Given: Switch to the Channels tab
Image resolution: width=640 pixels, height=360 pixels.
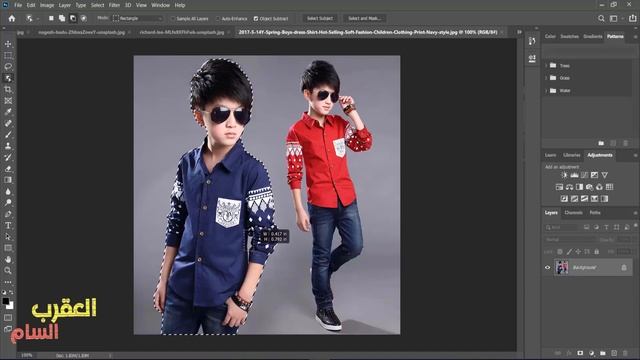Looking at the screenshot, I should pyautogui.click(x=573, y=213).
